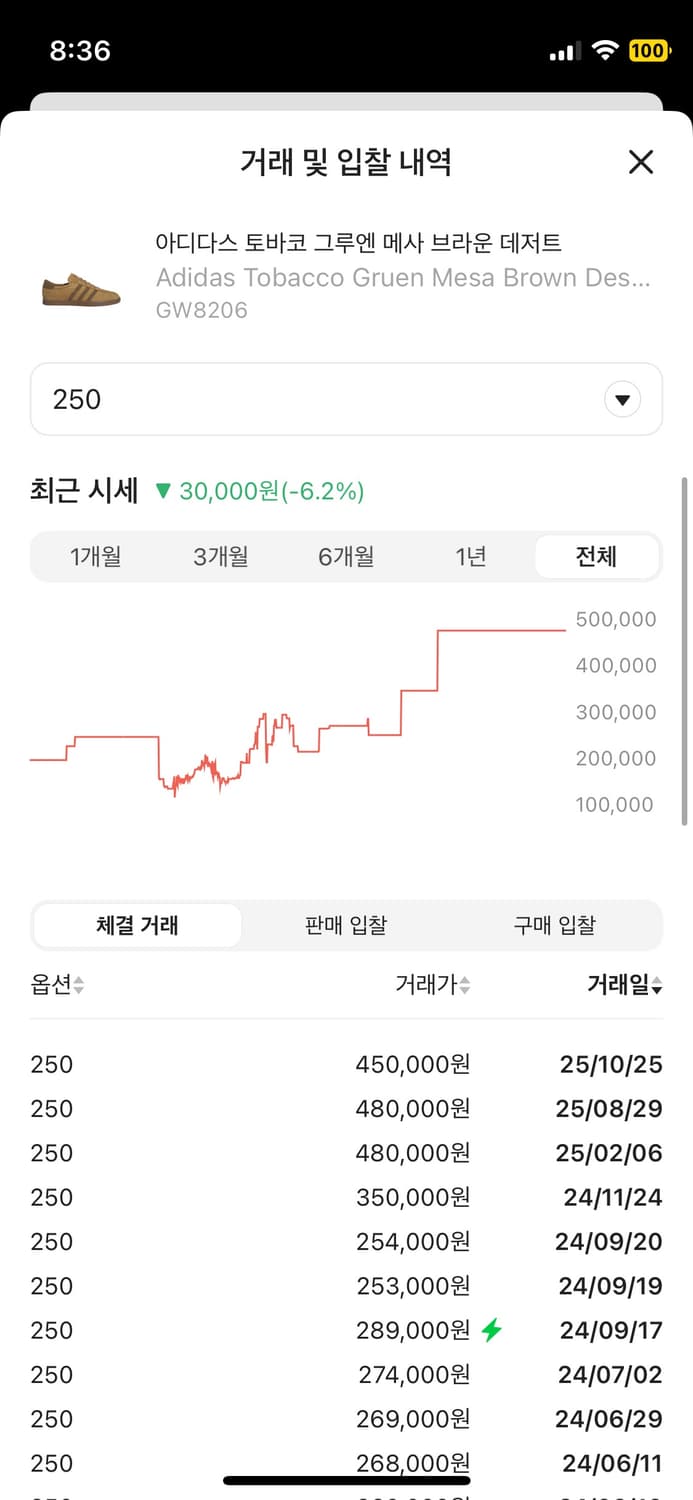Click the green -6.2% price change text

pyautogui.click(x=267, y=491)
